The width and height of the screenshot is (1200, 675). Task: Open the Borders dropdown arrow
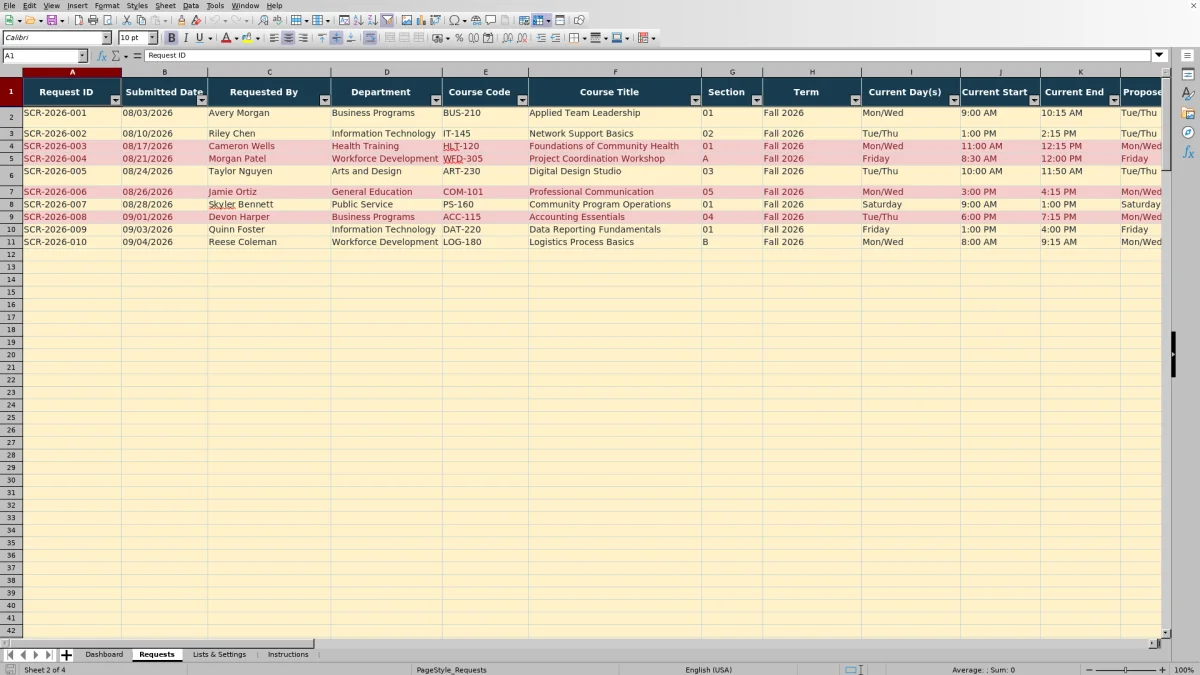(584, 38)
